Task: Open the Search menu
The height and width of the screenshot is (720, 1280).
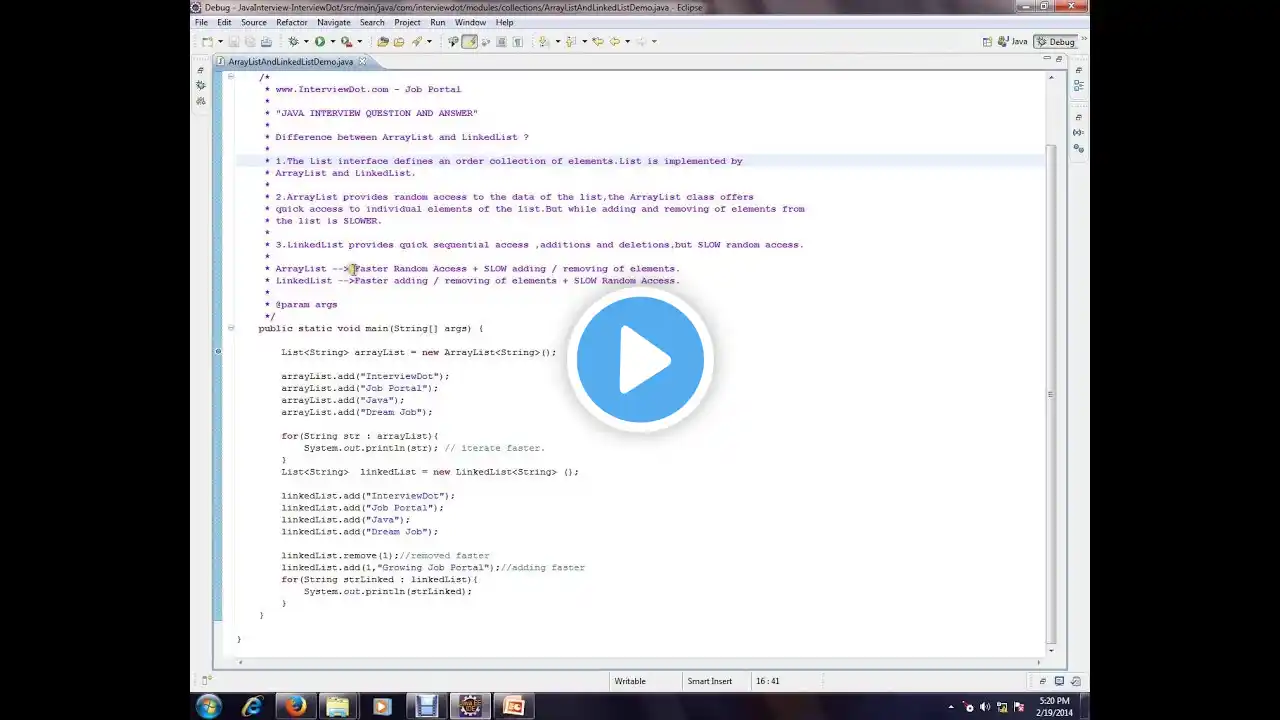Action: coord(372,22)
